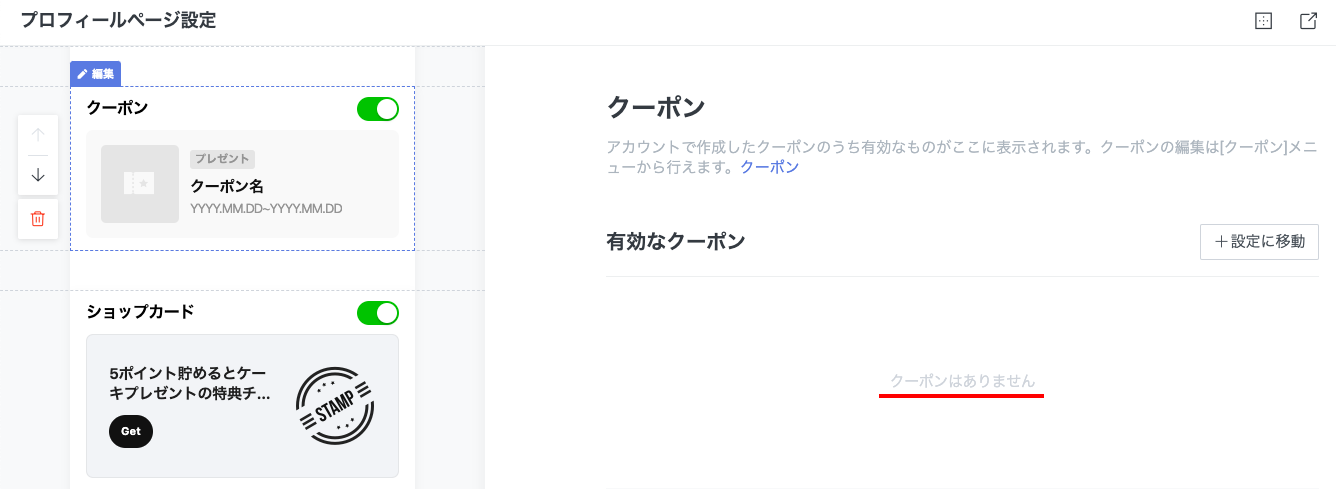Viewport: 1336px width, 489px height.
Task: Move the coupon section up with arrow
Action: coord(38,135)
